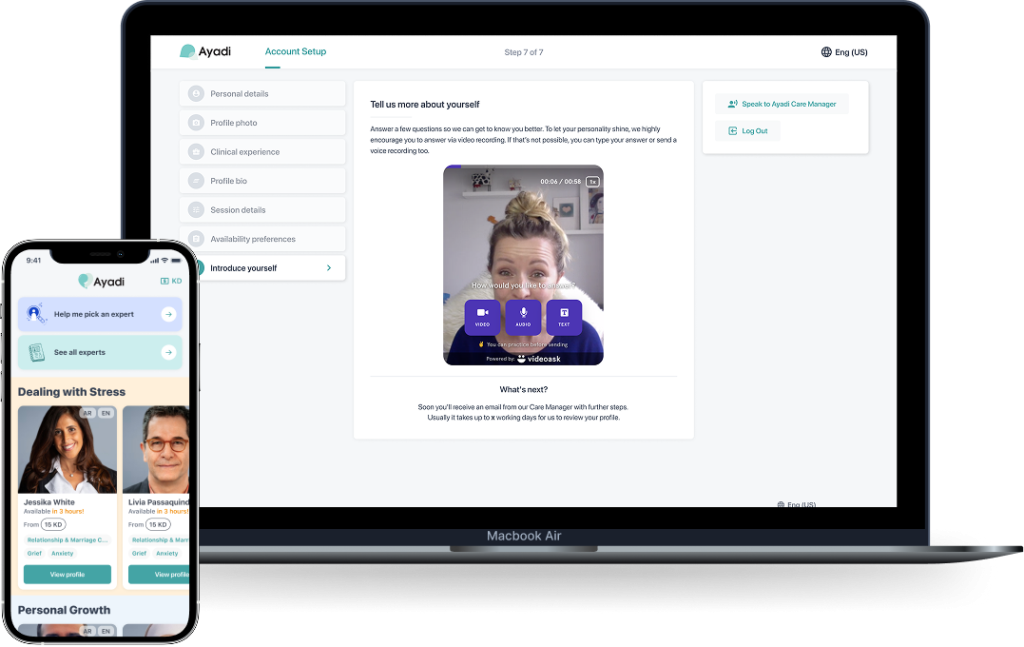Choose Text answer in the videoask widget
1024x647 pixels.
[x=564, y=317]
